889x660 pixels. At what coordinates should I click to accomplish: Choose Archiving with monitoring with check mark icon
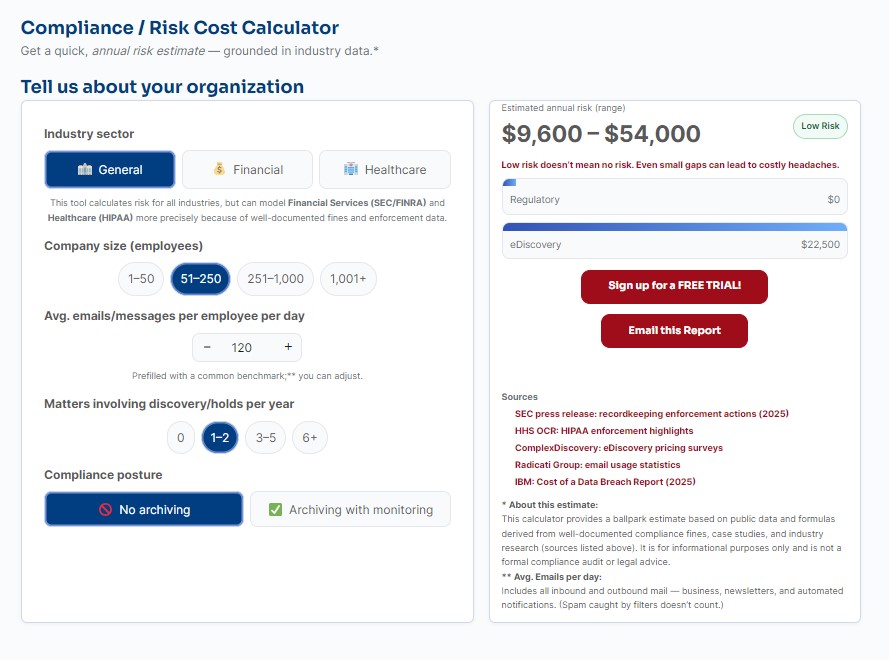click(x=350, y=510)
